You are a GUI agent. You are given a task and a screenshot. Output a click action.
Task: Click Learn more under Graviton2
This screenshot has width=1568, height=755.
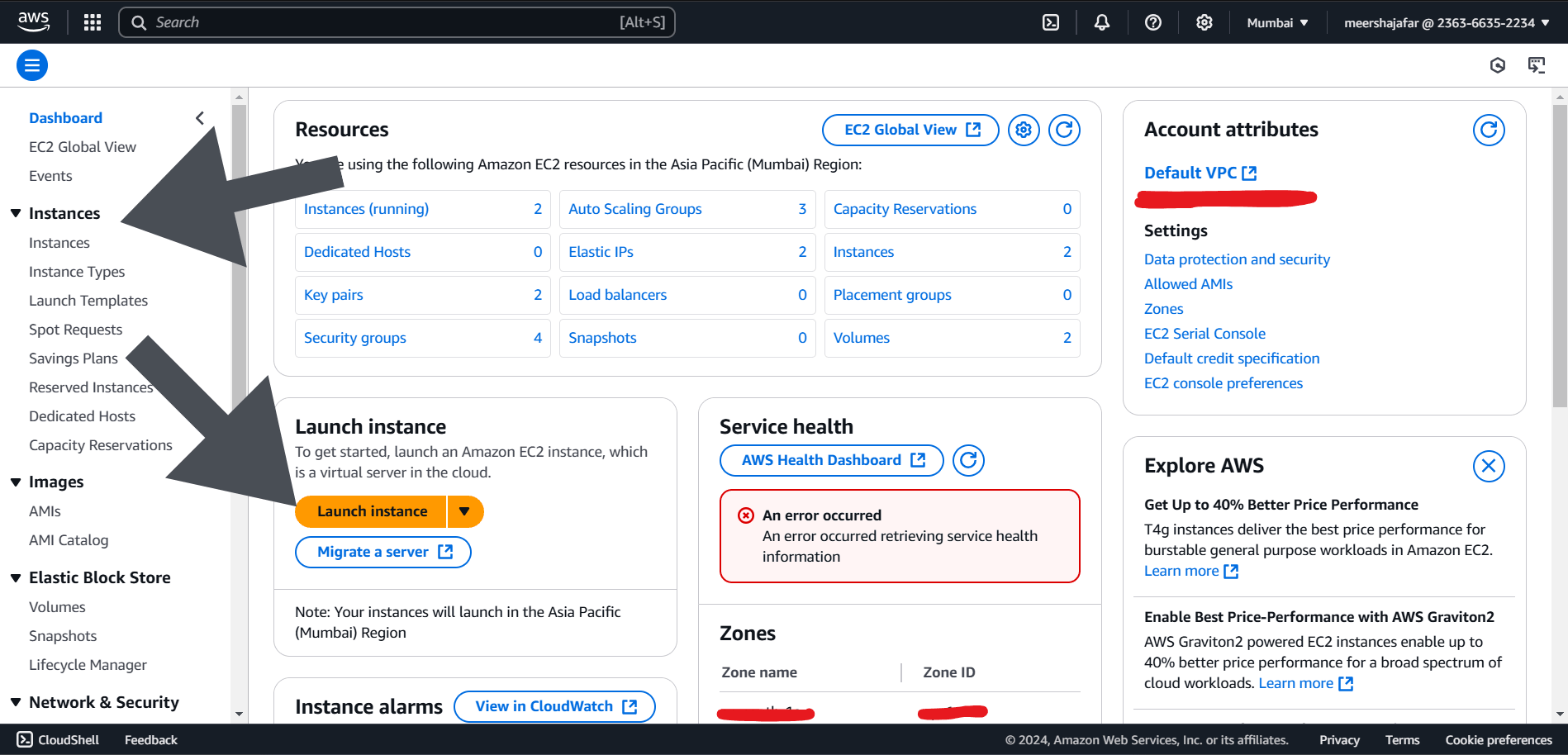[x=1306, y=683]
